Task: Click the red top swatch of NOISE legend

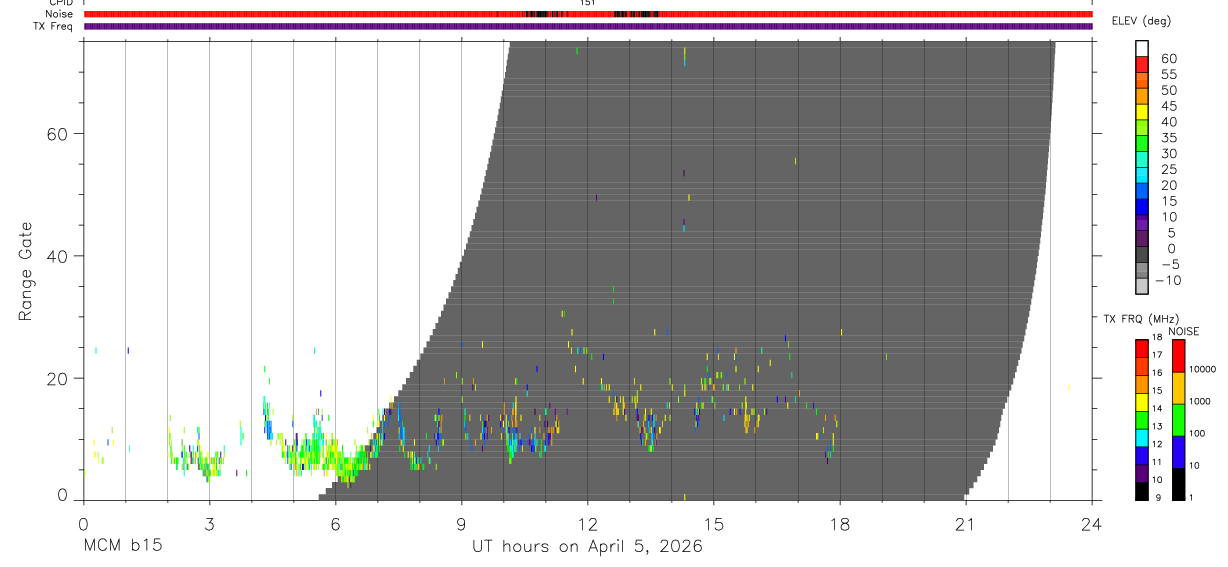Action: point(1178,356)
